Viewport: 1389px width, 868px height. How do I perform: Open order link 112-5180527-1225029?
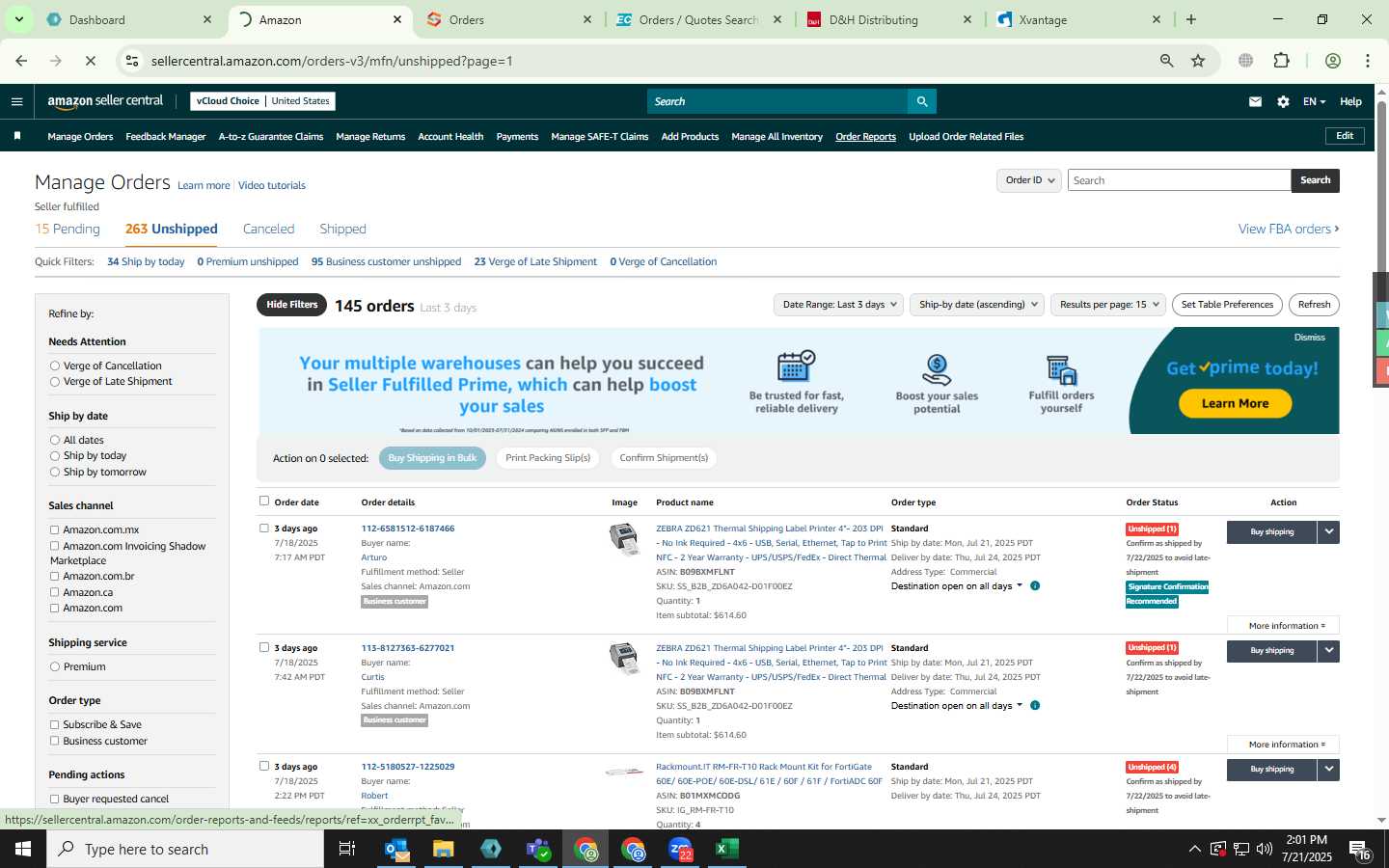[x=407, y=768]
